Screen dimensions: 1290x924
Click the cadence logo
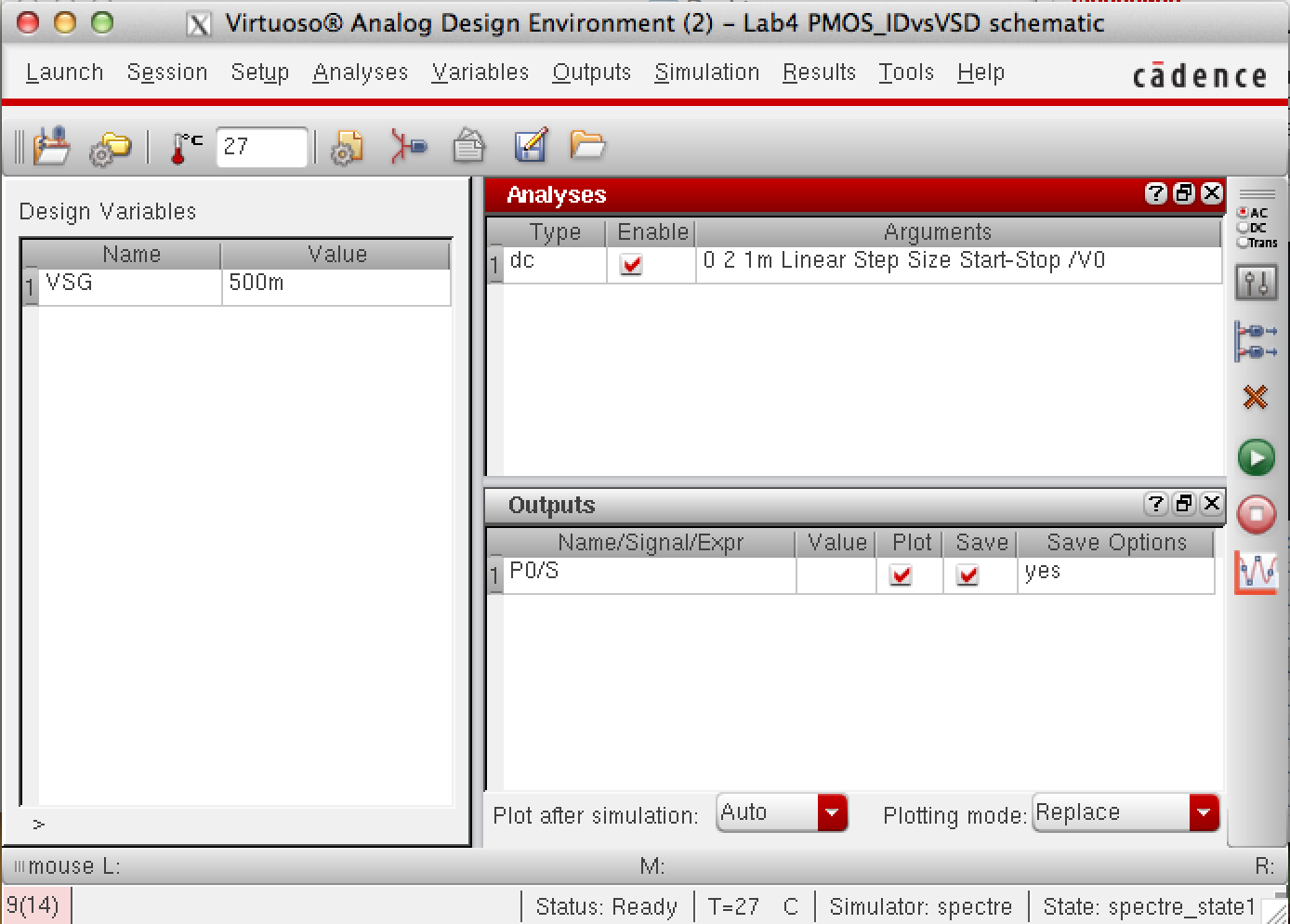(x=1200, y=75)
